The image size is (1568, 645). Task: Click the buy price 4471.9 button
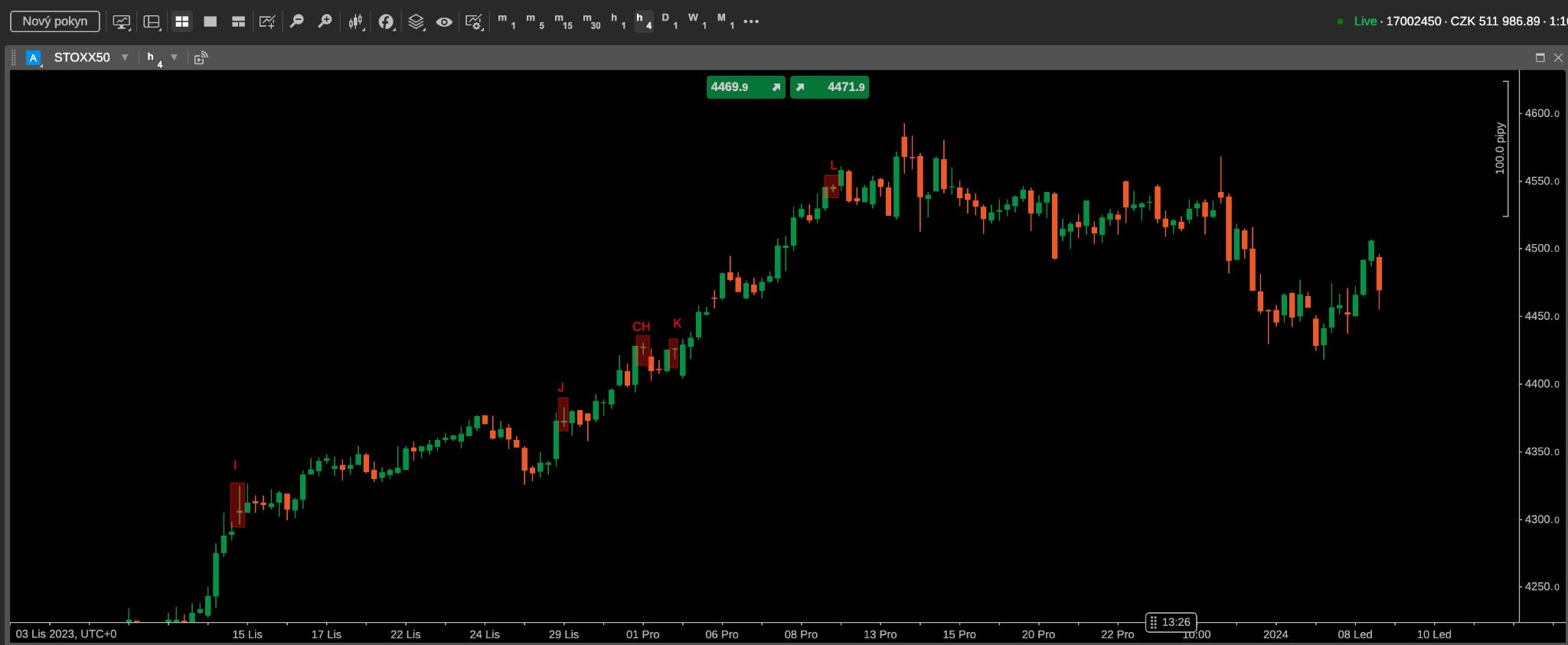(830, 87)
